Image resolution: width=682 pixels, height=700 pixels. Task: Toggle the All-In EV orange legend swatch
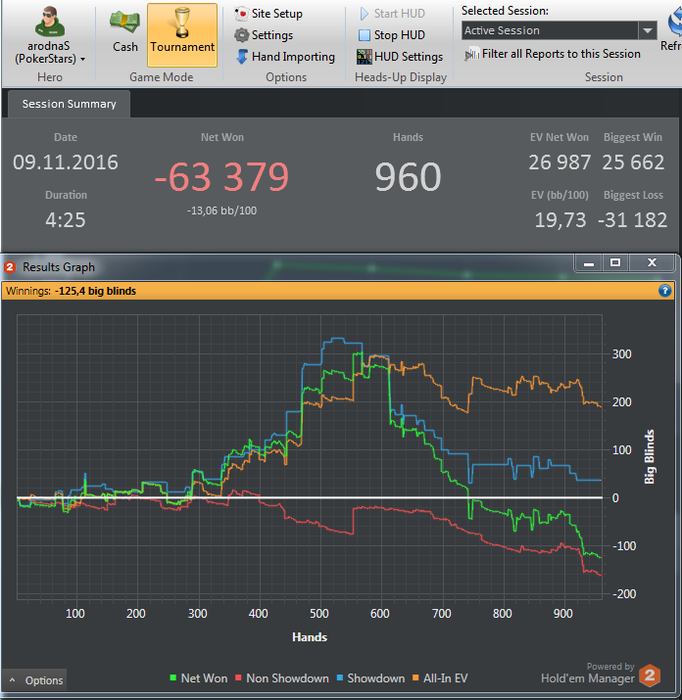tap(416, 678)
